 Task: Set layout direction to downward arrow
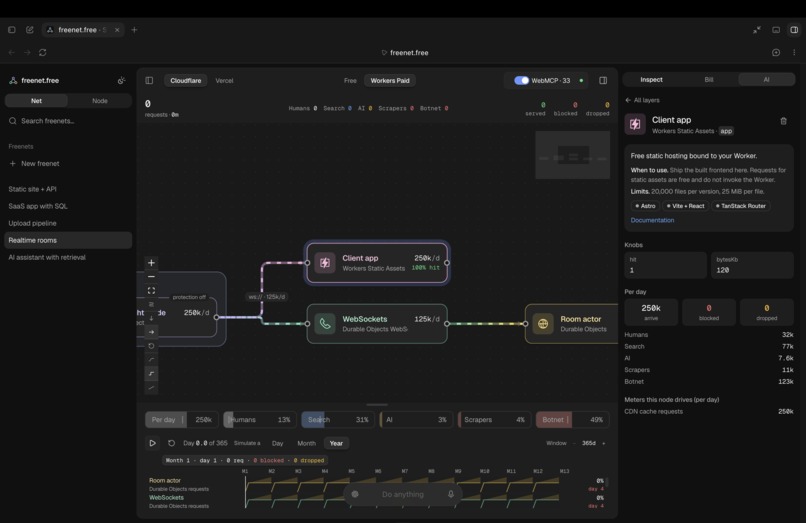pos(151,318)
